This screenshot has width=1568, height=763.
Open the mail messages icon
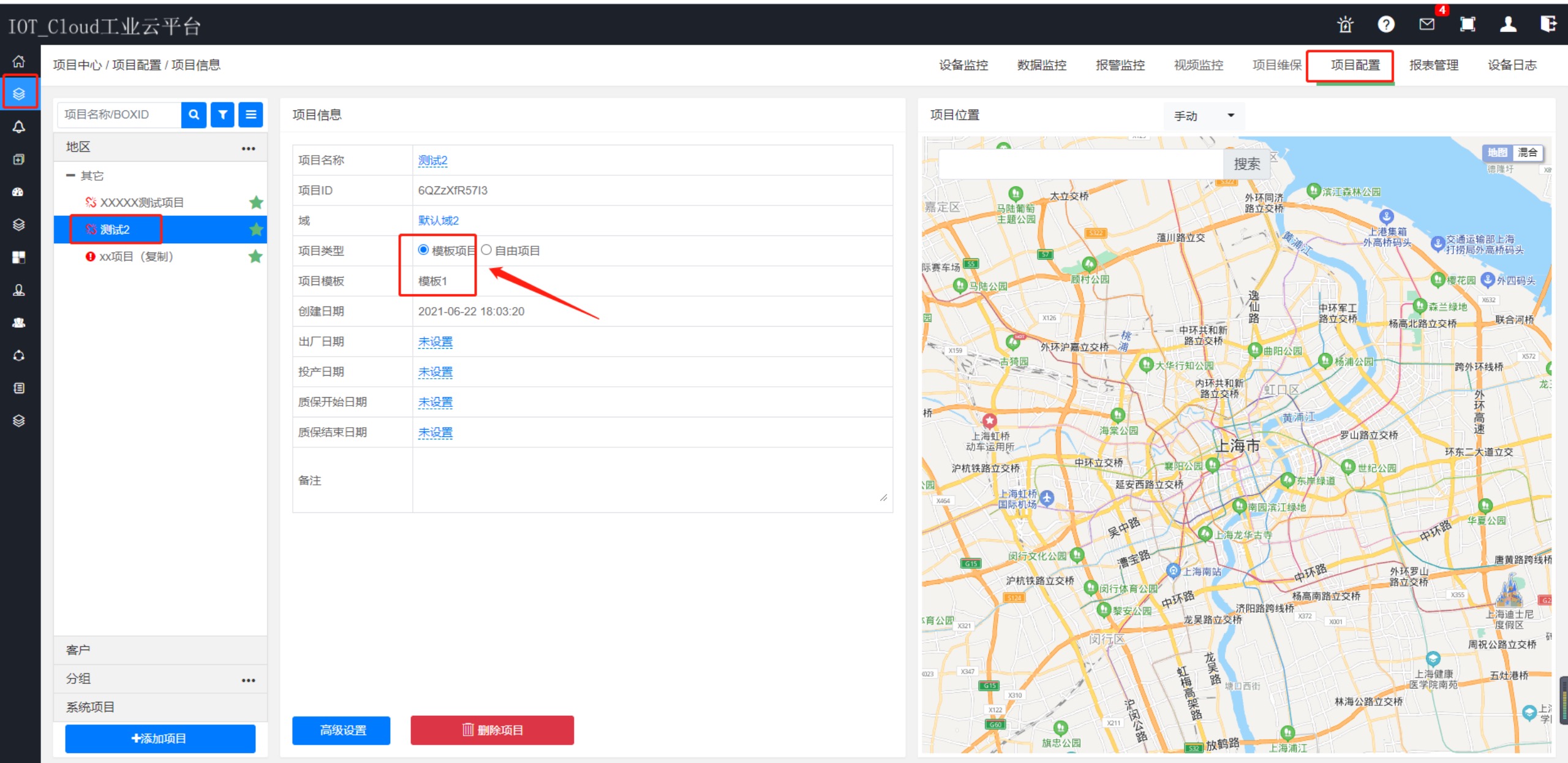click(x=1427, y=25)
